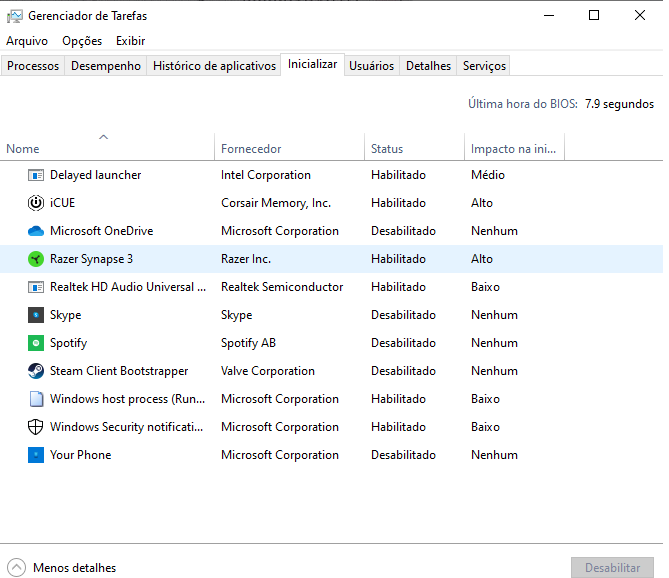669x578 pixels.
Task: Click Última hora do BIOS label
Action: click(x=523, y=104)
